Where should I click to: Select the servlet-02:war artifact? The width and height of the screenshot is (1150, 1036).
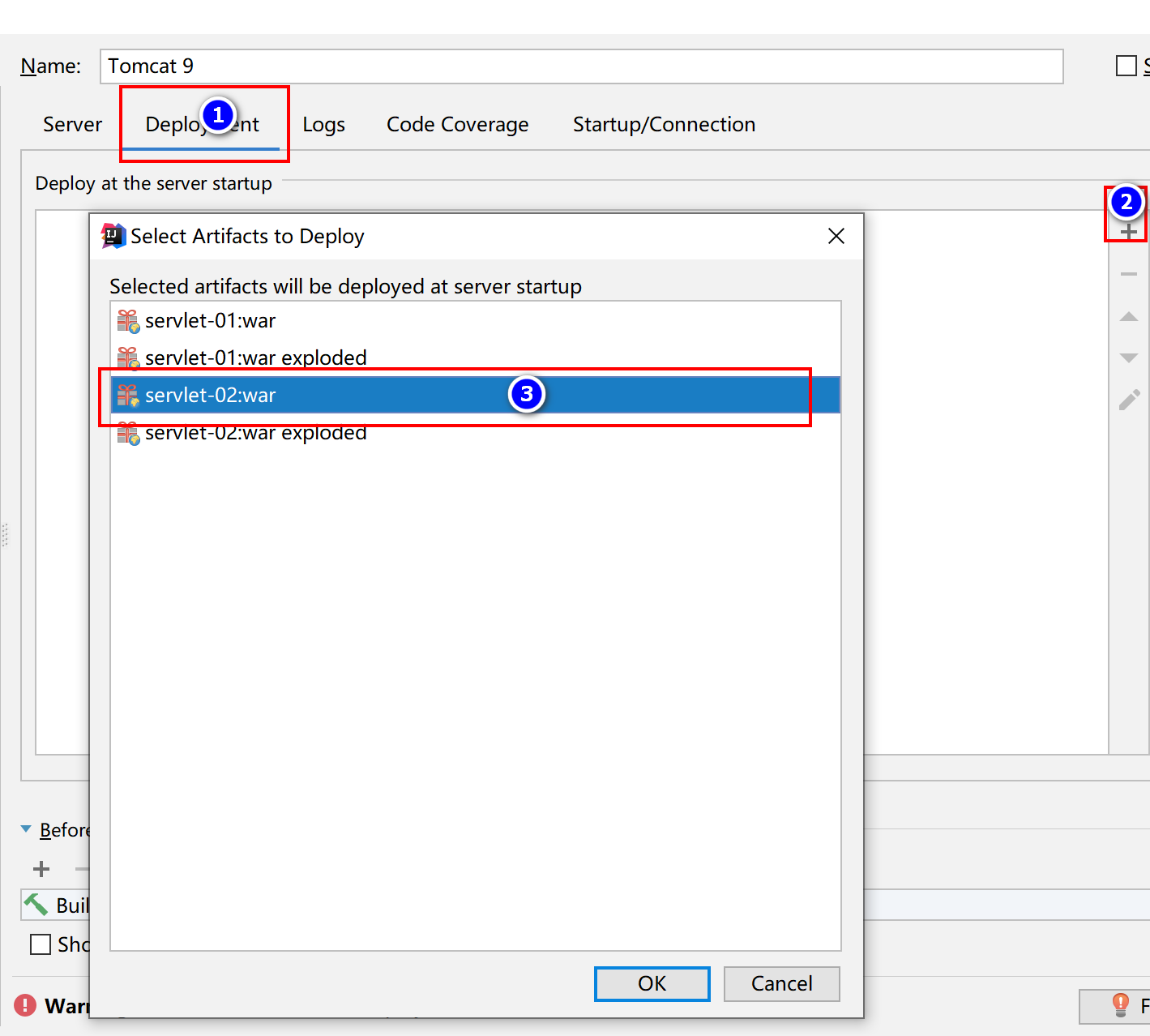[476, 395]
